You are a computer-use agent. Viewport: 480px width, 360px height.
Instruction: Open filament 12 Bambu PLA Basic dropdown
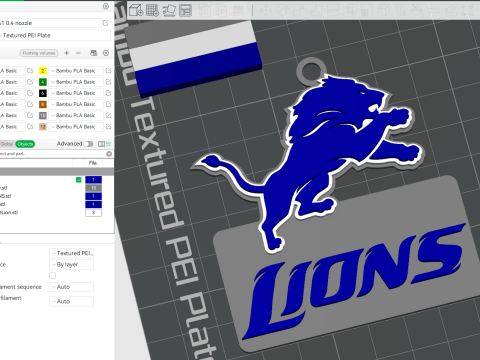(76, 127)
